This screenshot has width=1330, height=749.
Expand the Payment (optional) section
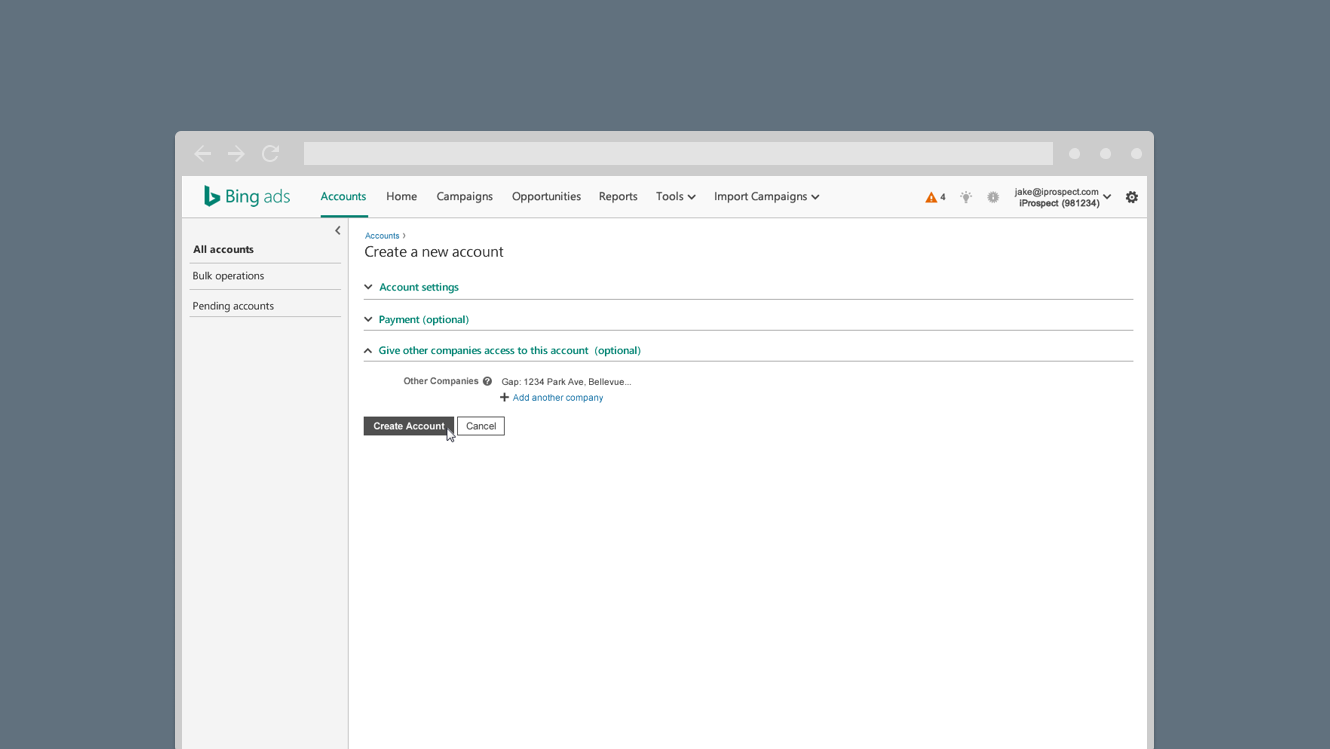[x=423, y=319]
